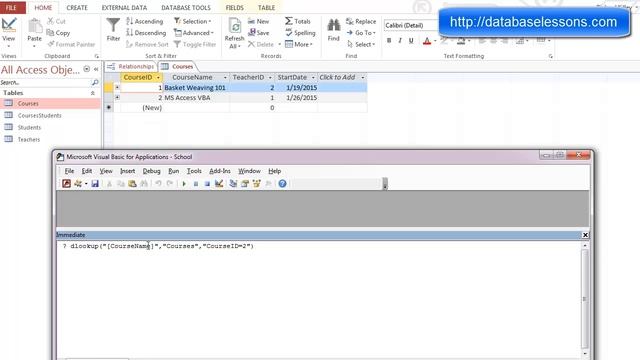
Task: Switch to the CREATE ribbon tab
Action: pos(77,7)
